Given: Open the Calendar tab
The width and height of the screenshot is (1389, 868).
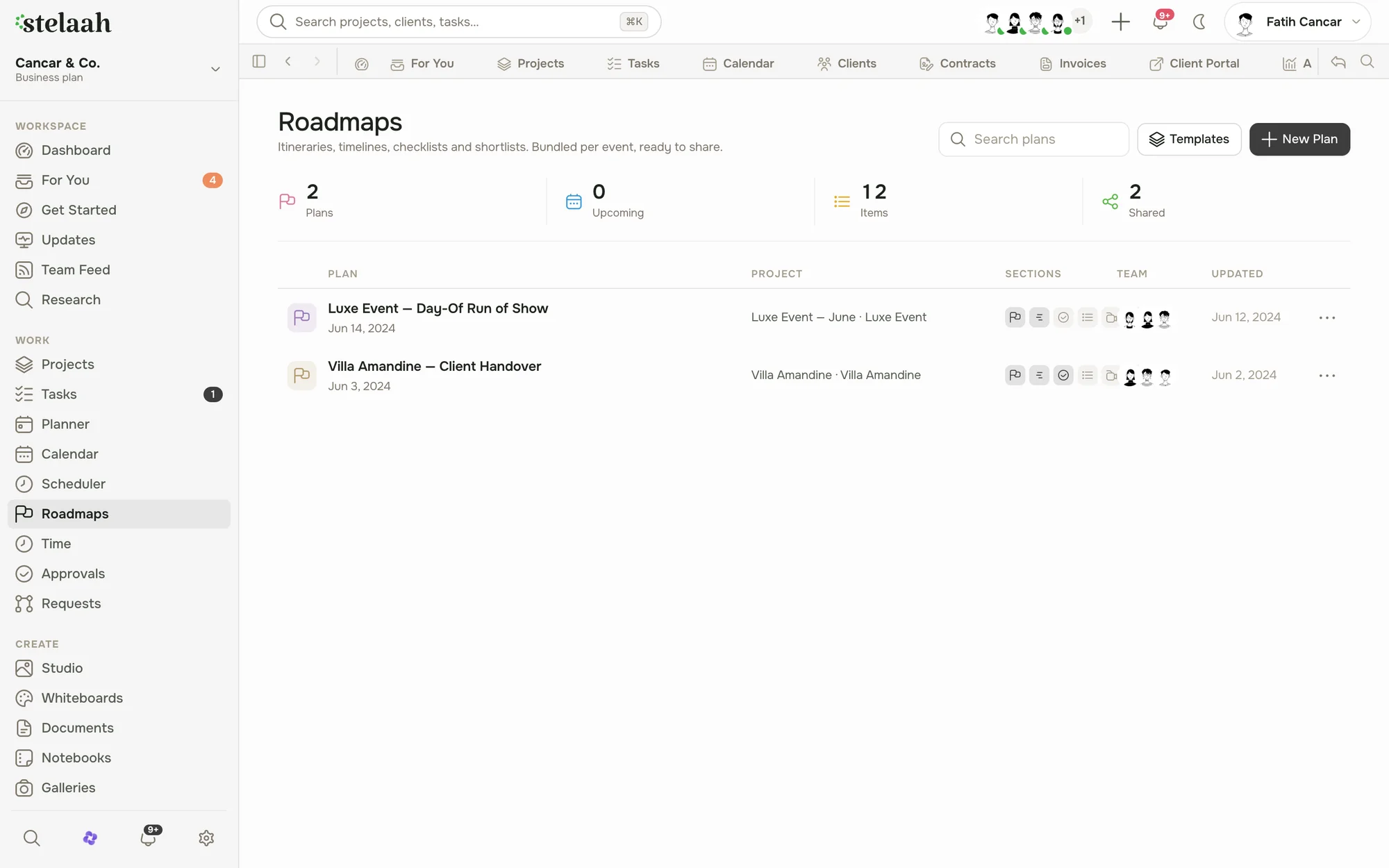Looking at the screenshot, I should 738,63.
